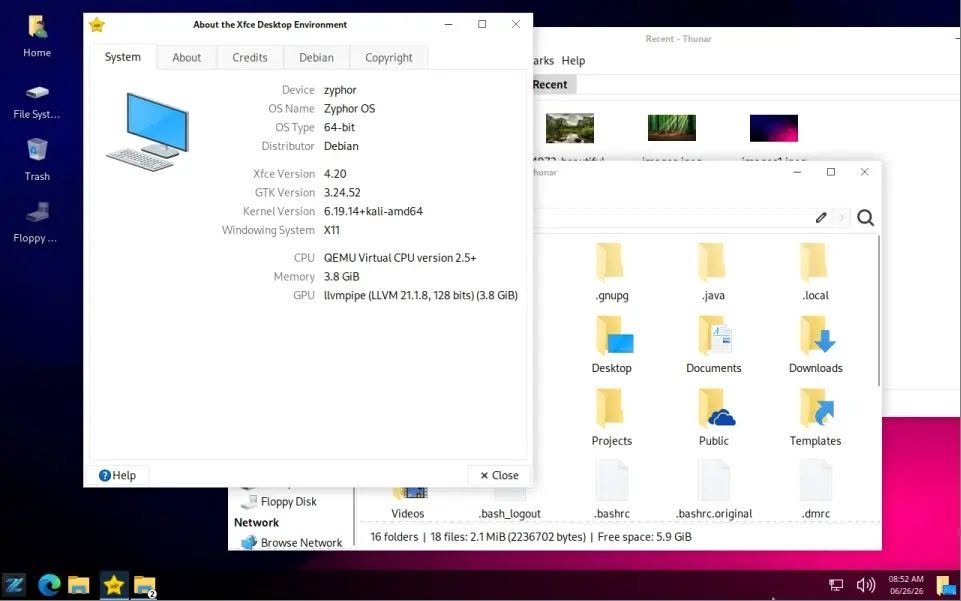961x601 pixels.
Task: Click the Help button in About dialog
Action: [118, 475]
